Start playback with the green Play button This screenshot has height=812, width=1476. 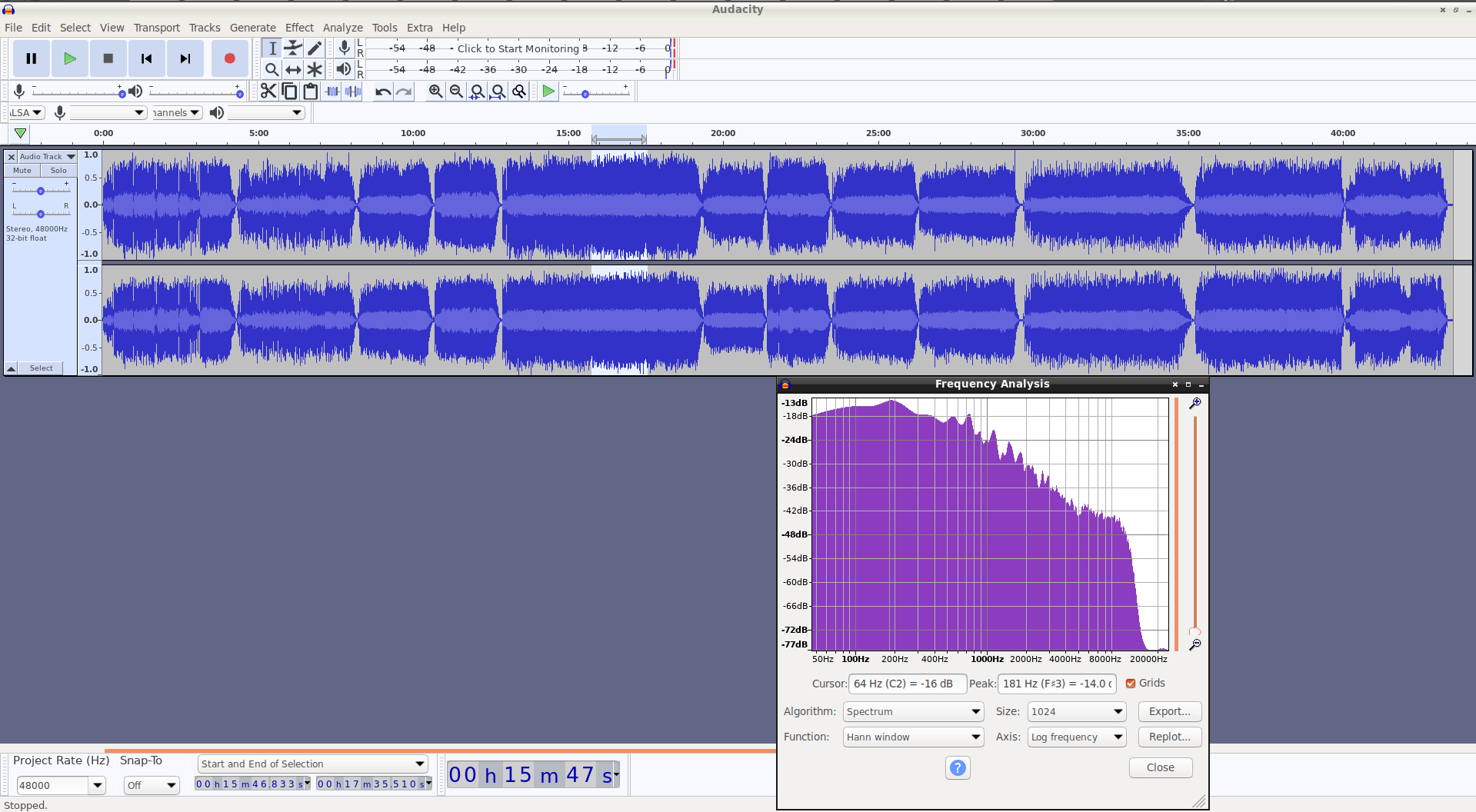(70, 58)
